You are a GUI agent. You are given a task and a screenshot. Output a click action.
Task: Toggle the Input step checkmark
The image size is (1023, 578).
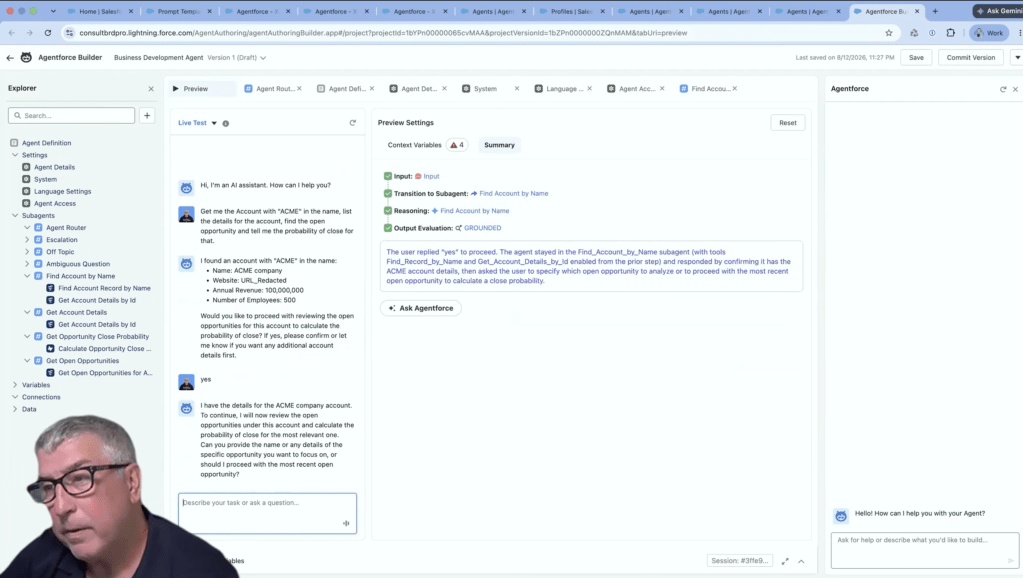[388, 176]
